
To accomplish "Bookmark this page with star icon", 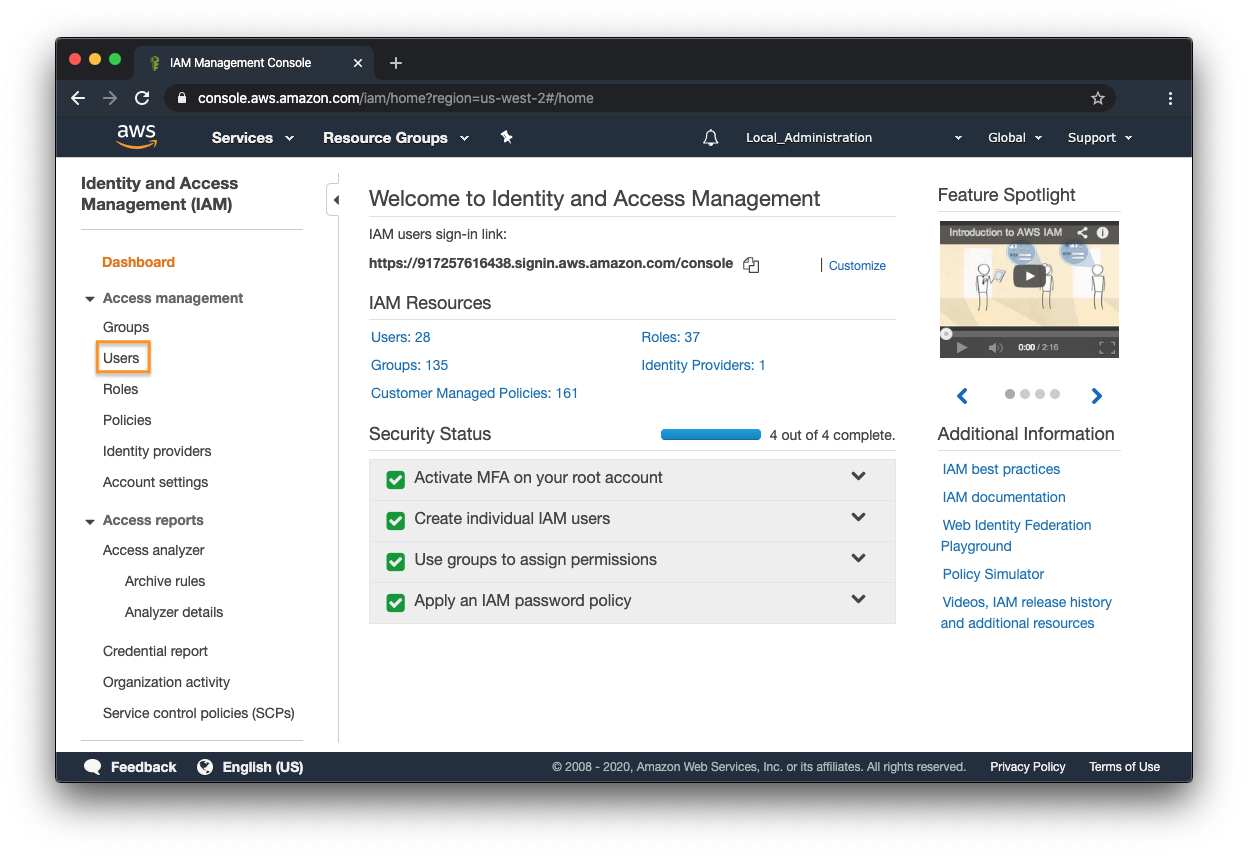I will tap(1098, 98).
